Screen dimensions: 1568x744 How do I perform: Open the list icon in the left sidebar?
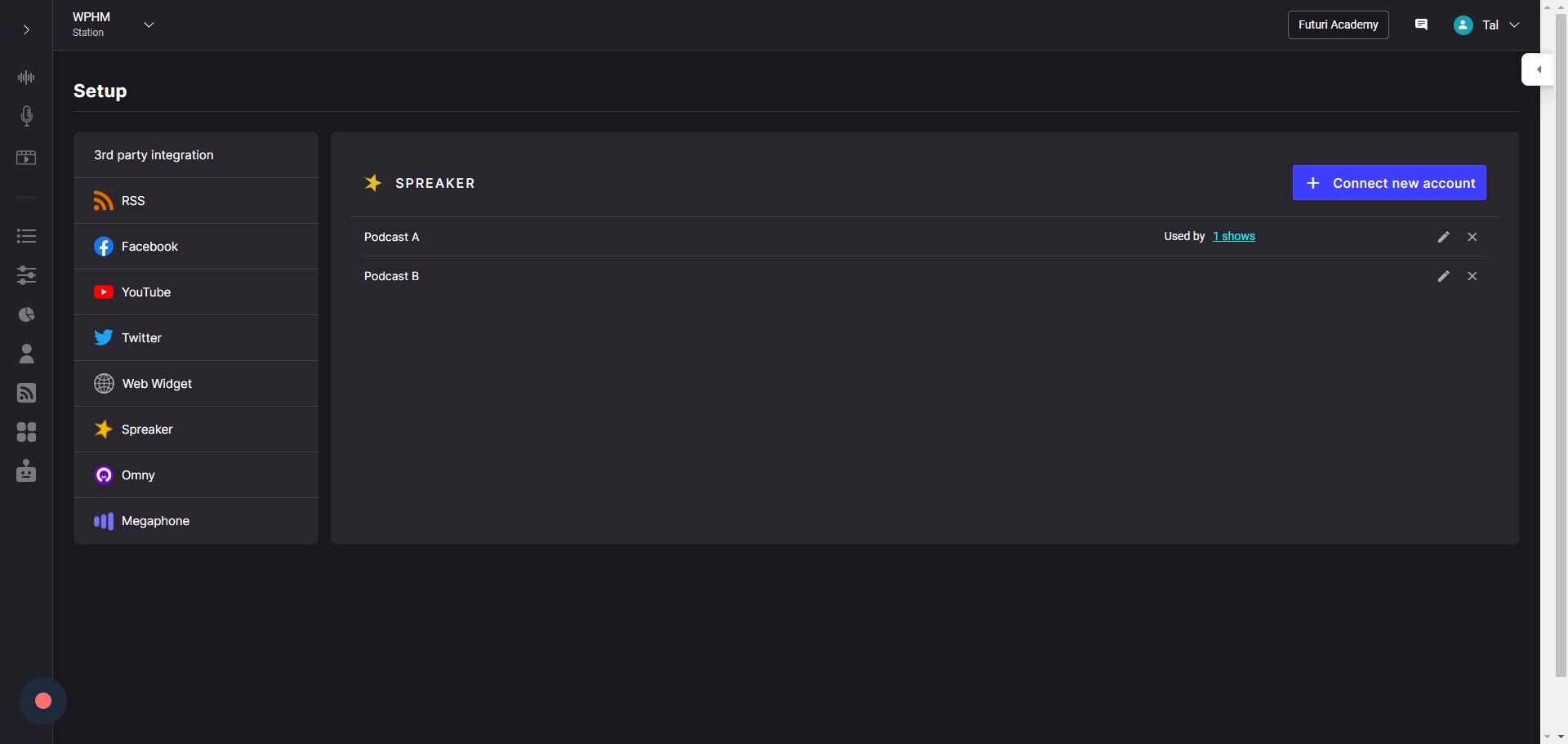[x=26, y=236]
